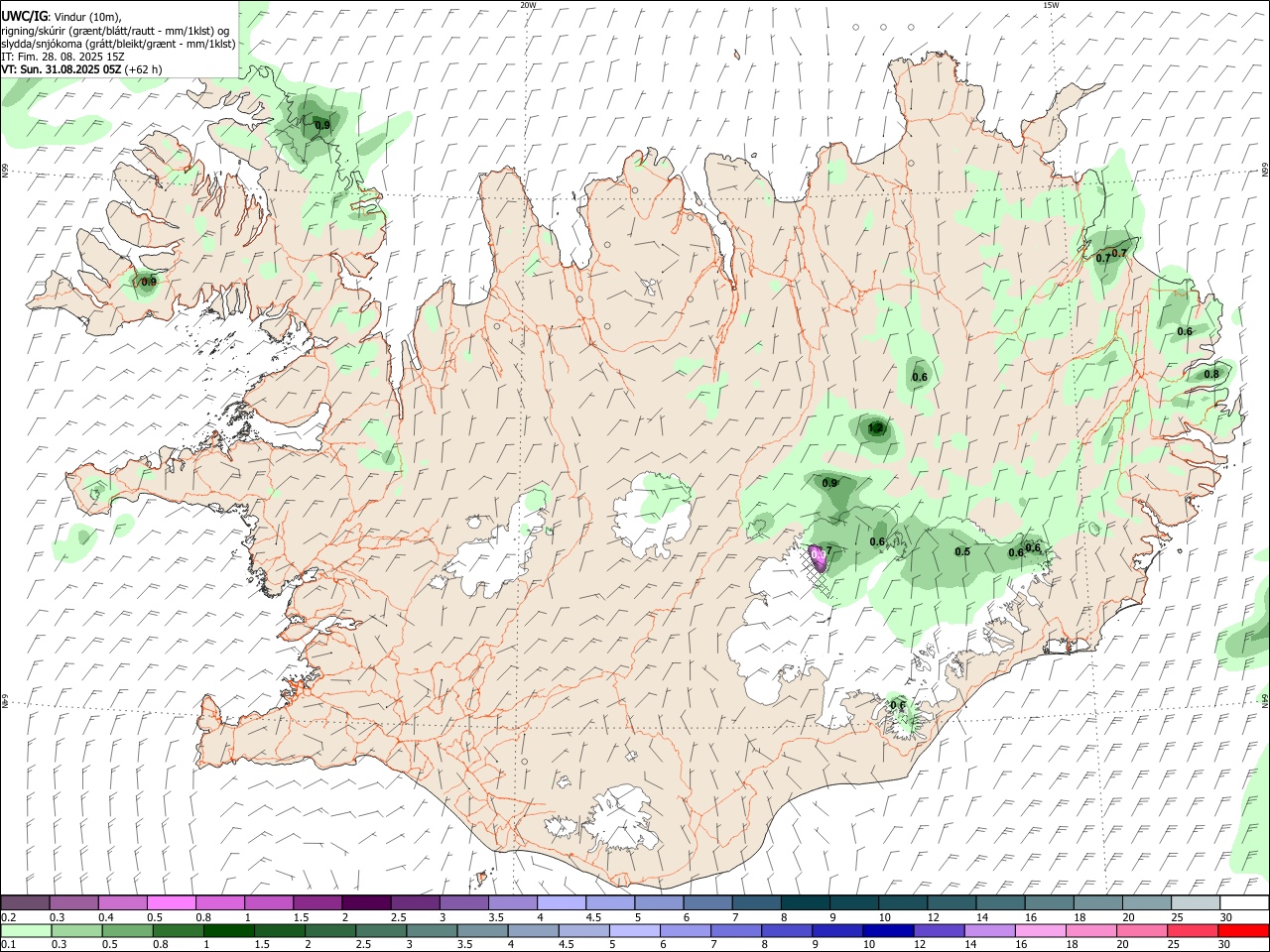Click the 20W longitude label

pos(528,5)
